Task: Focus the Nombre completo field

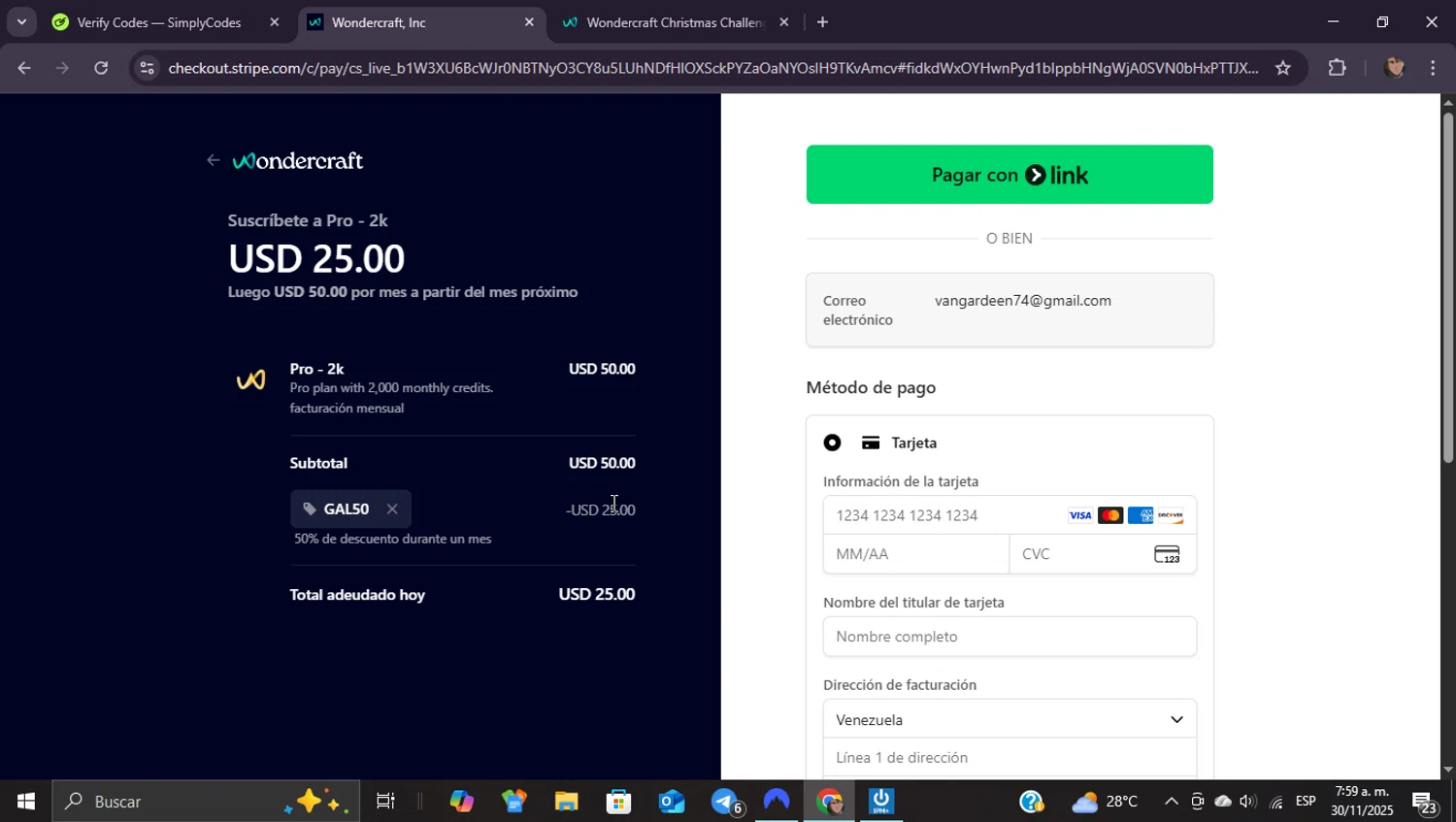Action: 1009,637
